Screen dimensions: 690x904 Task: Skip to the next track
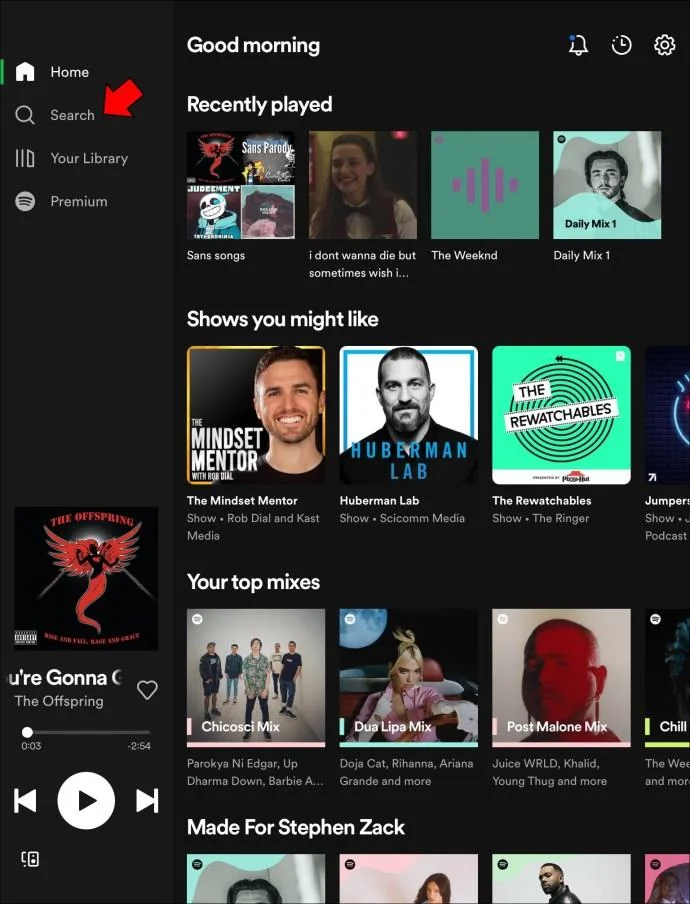point(147,801)
